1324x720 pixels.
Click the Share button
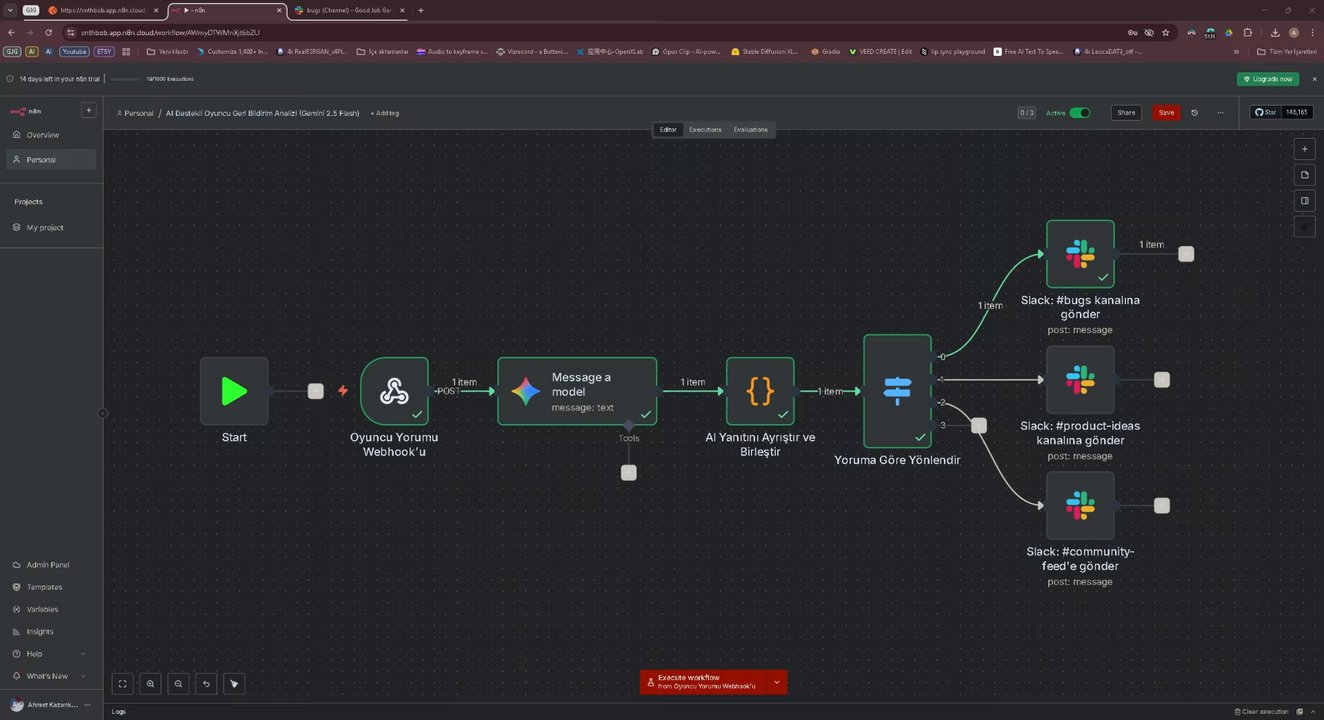(1126, 113)
